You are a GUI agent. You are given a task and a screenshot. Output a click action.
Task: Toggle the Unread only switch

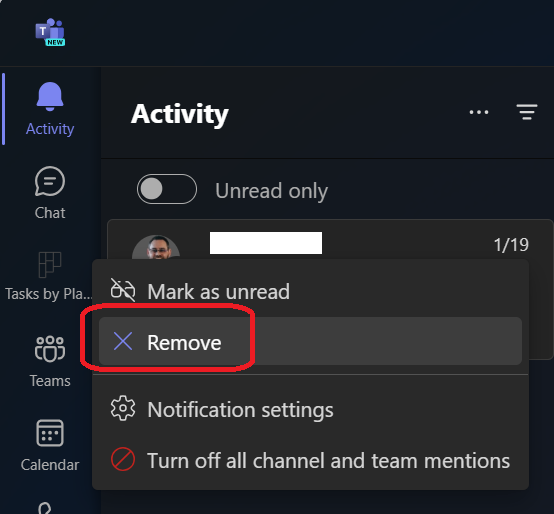click(167, 189)
